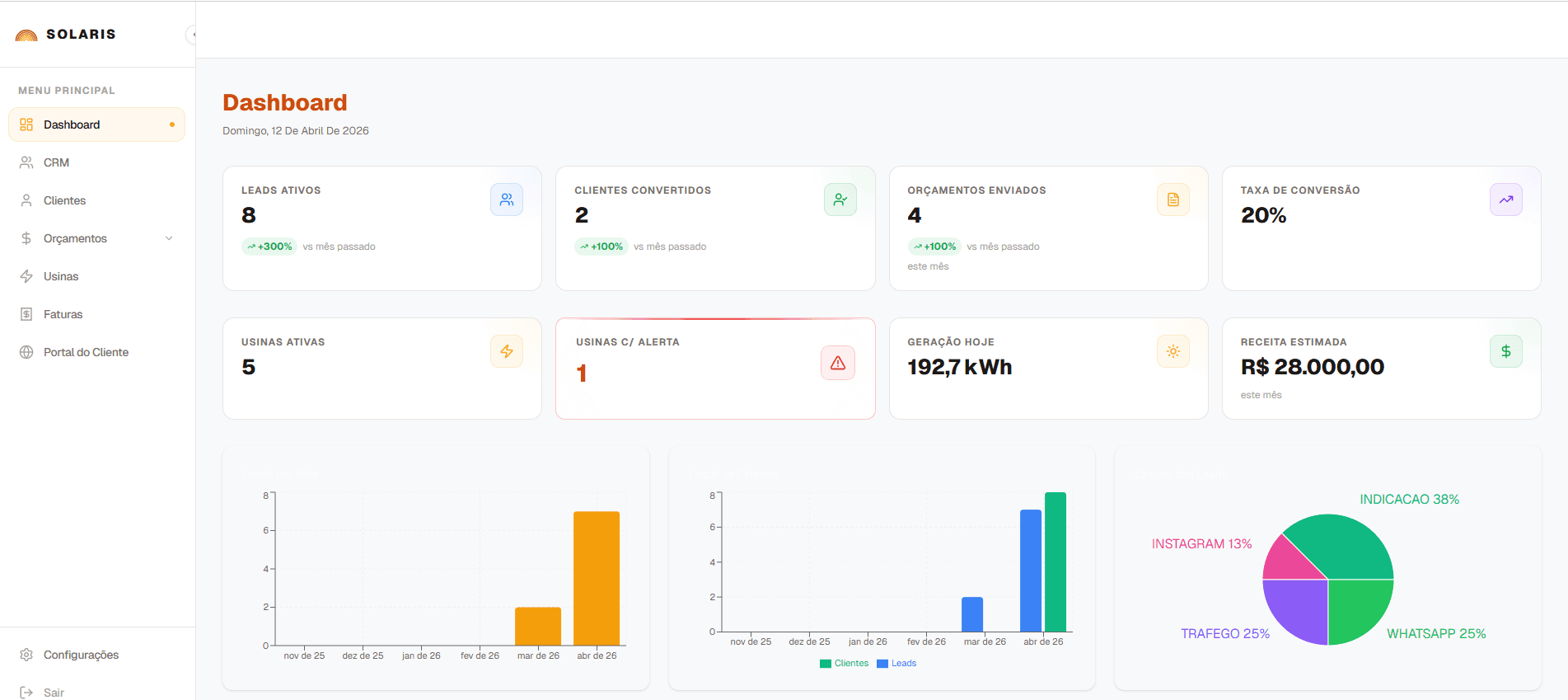Click the Receita Estimada dollar icon
The height and width of the screenshot is (700, 1568).
(1506, 351)
